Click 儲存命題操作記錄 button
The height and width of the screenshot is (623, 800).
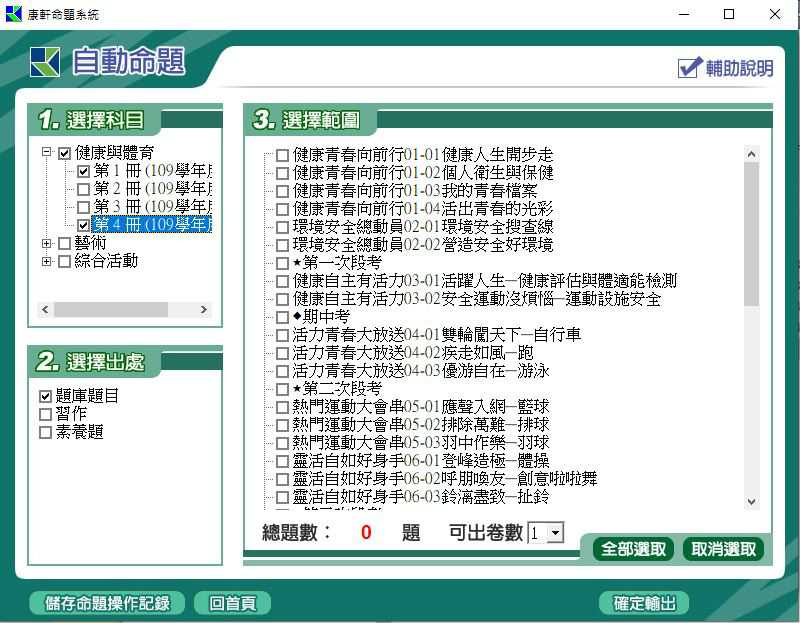tap(107, 603)
